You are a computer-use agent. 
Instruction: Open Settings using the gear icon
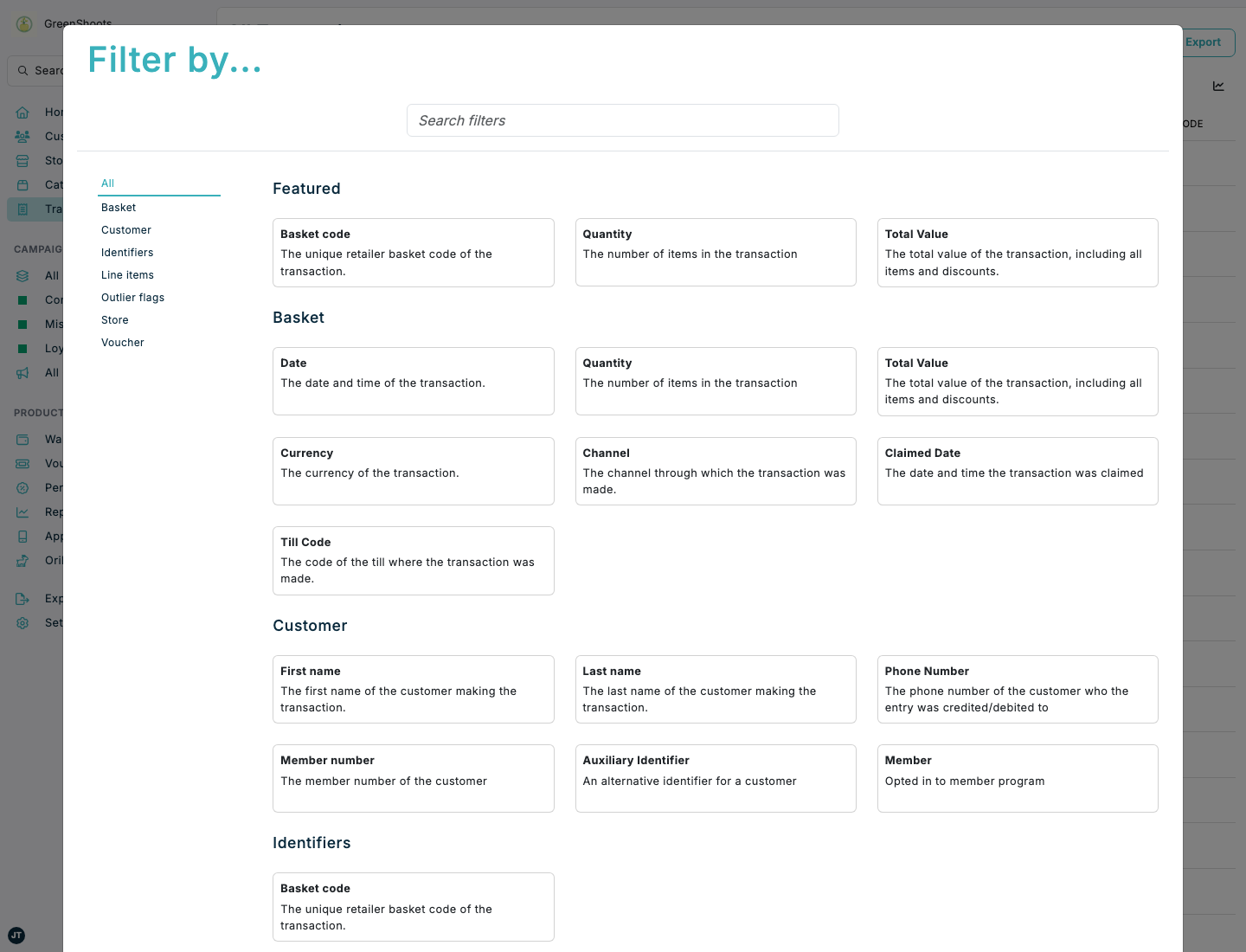click(x=22, y=622)
